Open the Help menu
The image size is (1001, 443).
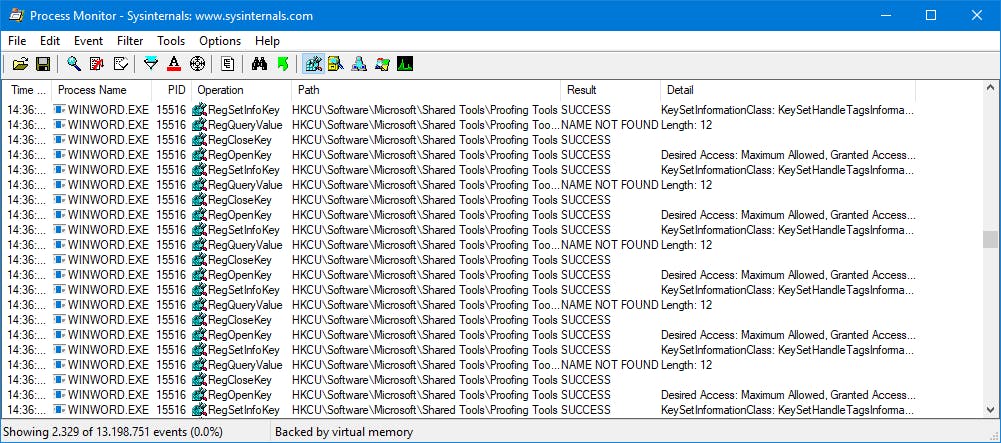coord(267,41)
